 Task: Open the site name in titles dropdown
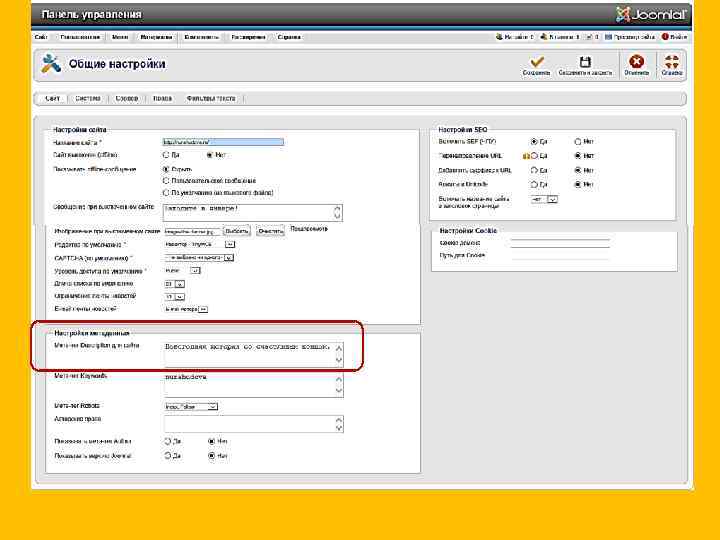click(544, 200)
